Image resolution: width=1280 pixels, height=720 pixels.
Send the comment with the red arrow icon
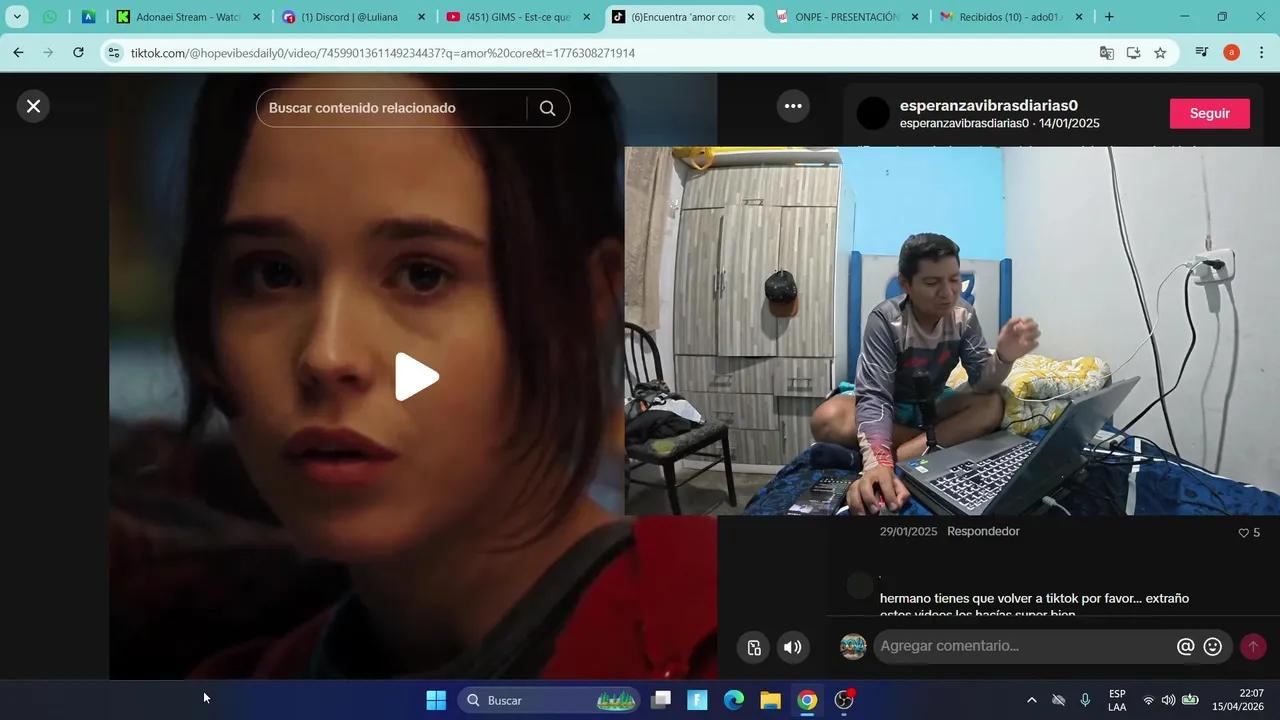click(x=1253, y=646)
